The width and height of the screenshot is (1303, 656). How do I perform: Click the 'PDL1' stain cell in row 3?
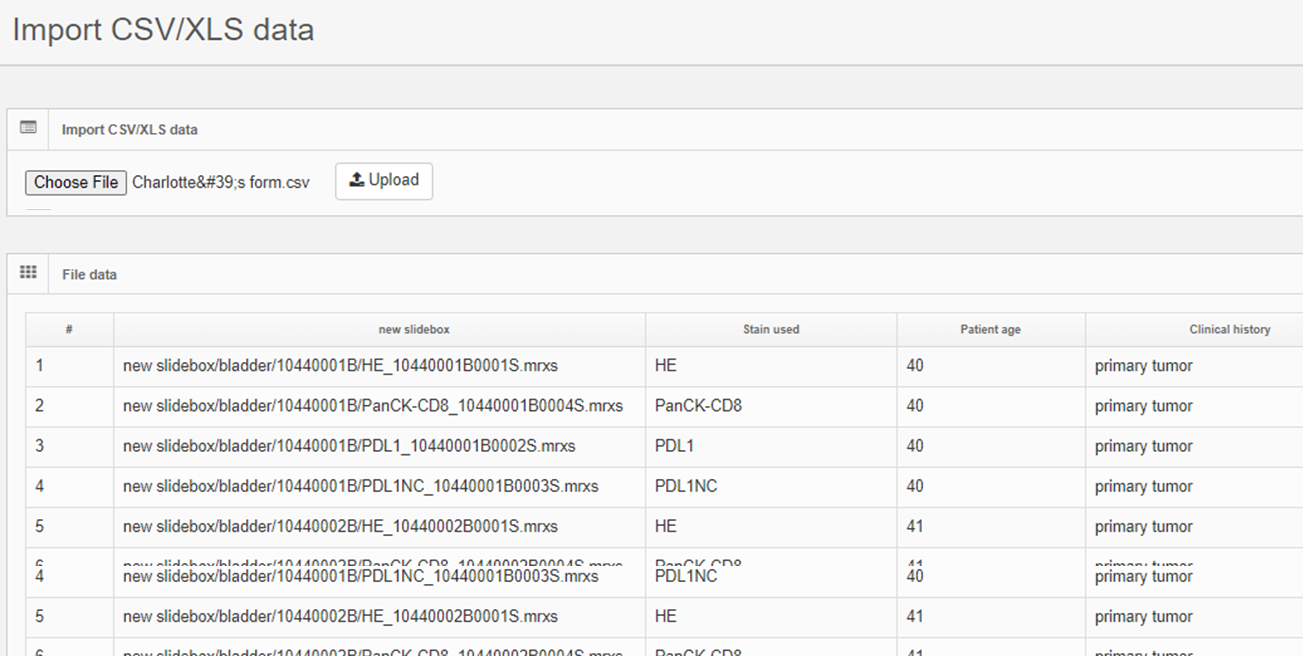point(674,446)
